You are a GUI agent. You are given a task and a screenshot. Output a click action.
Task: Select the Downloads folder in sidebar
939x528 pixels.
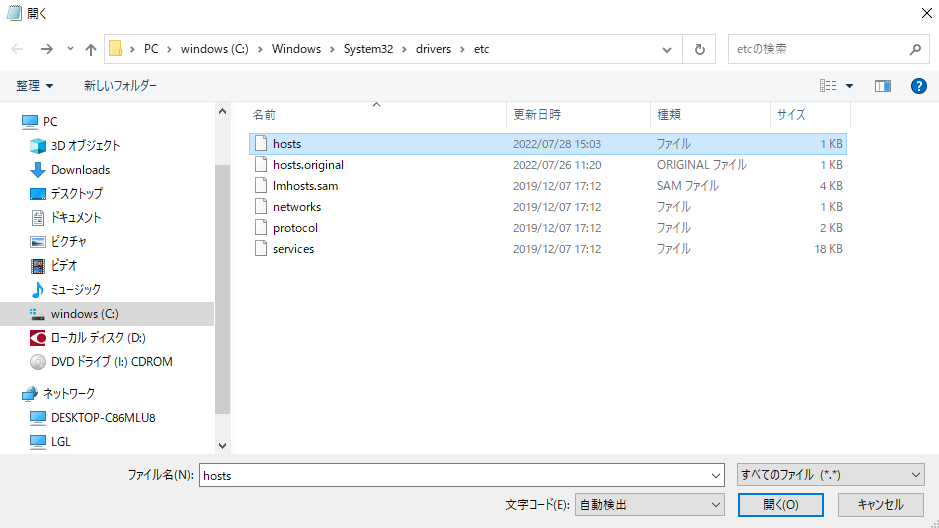point(80,170)
